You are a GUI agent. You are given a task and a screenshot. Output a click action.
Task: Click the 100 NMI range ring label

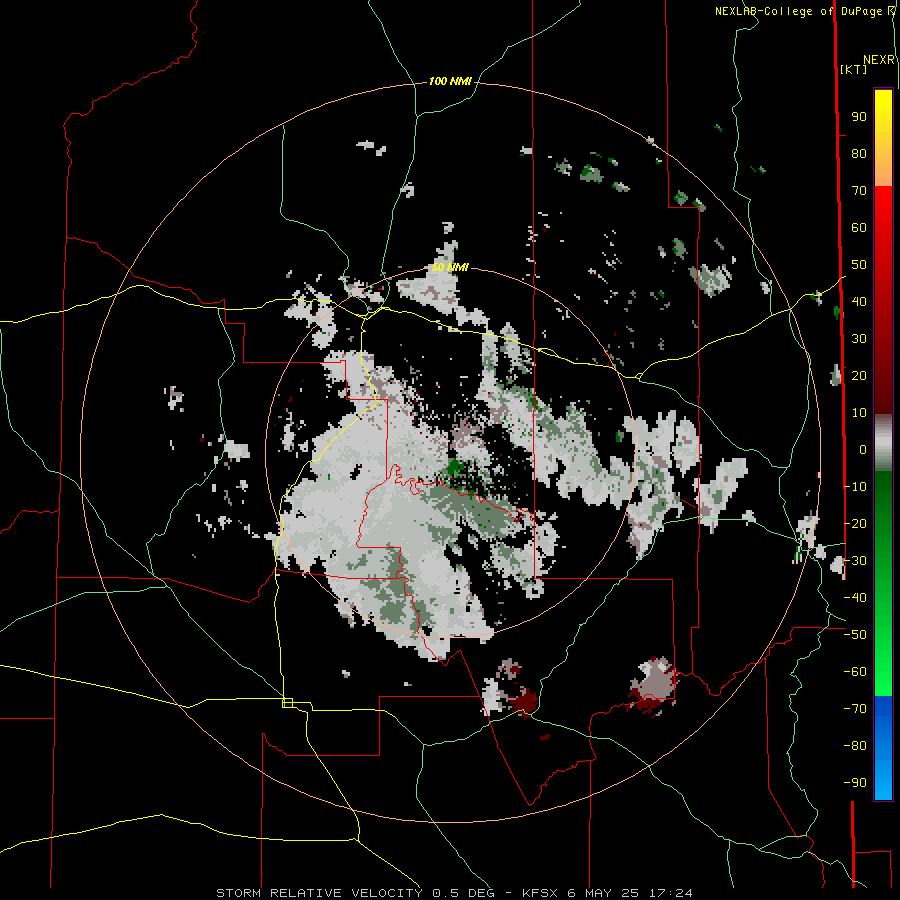point(450,82)
